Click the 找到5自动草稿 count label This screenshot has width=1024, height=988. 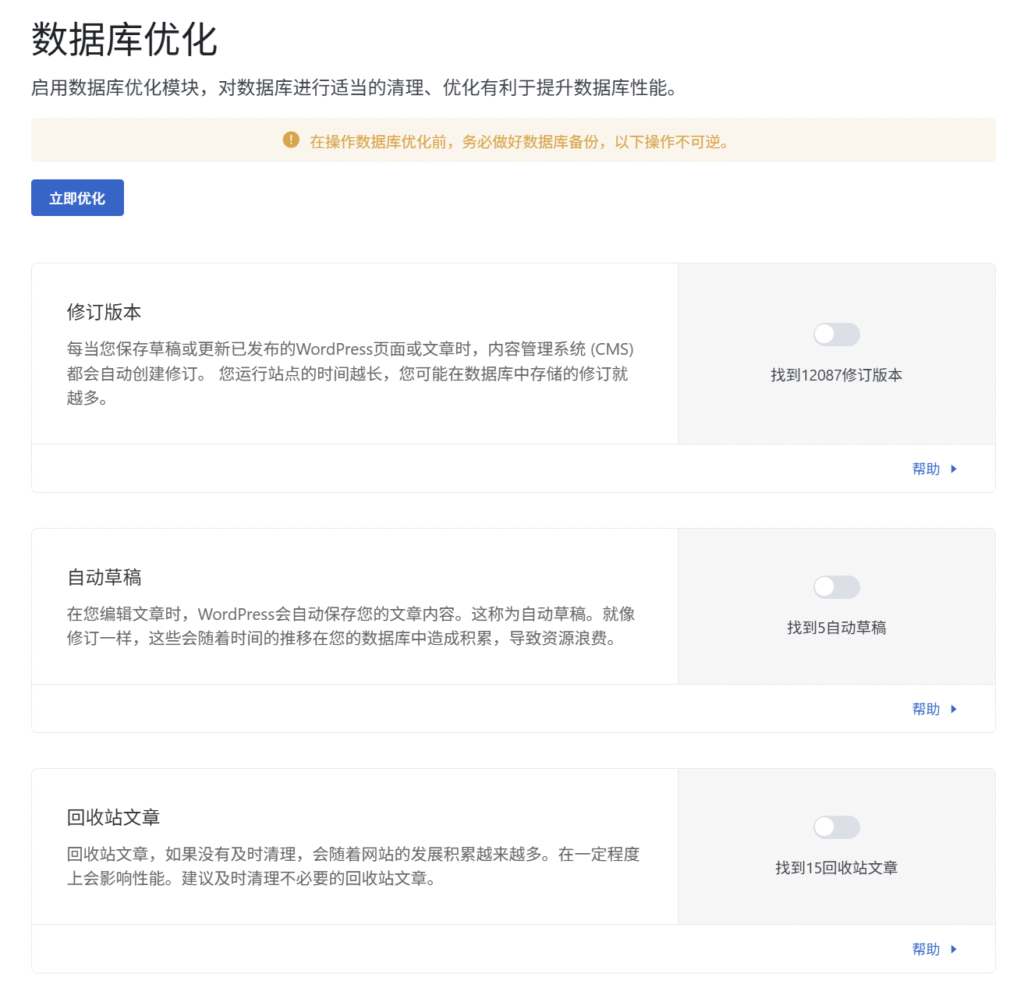coord(836,628)
